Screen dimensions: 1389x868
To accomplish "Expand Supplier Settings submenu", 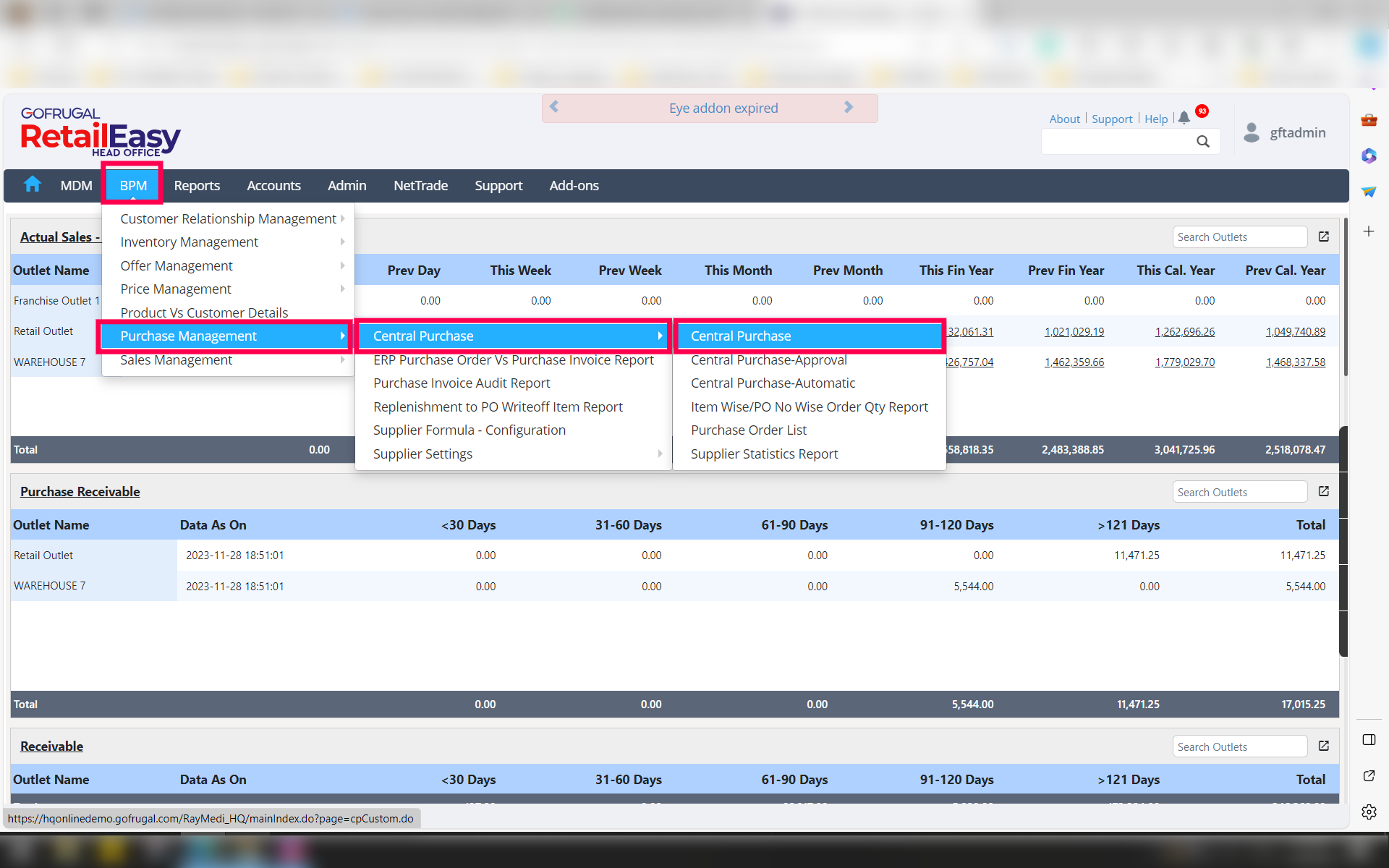I will (x=422, y=454).
